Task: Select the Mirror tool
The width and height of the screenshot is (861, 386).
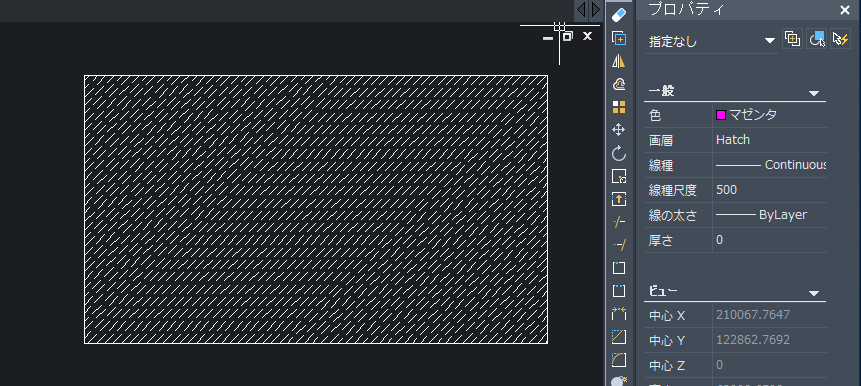Action: 619,61
